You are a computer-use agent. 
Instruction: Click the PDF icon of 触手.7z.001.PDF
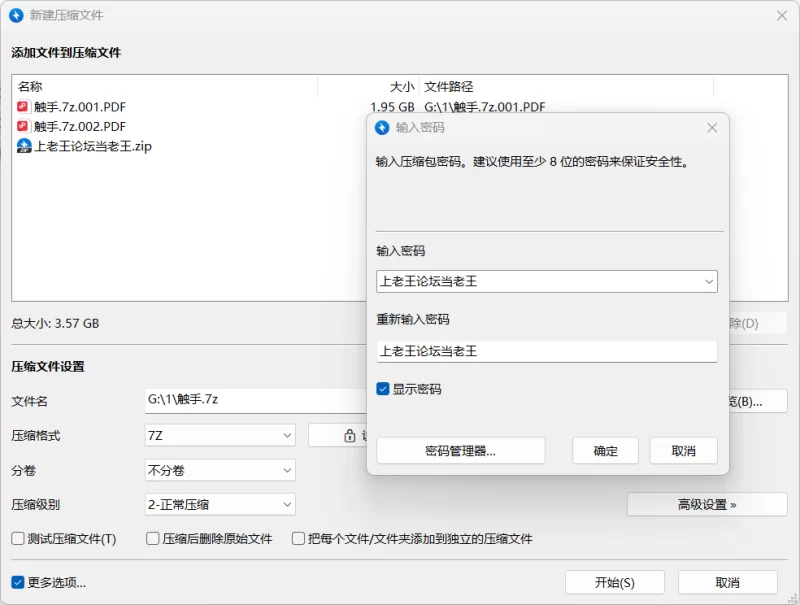pyautogui.click(x=23, y=107)
